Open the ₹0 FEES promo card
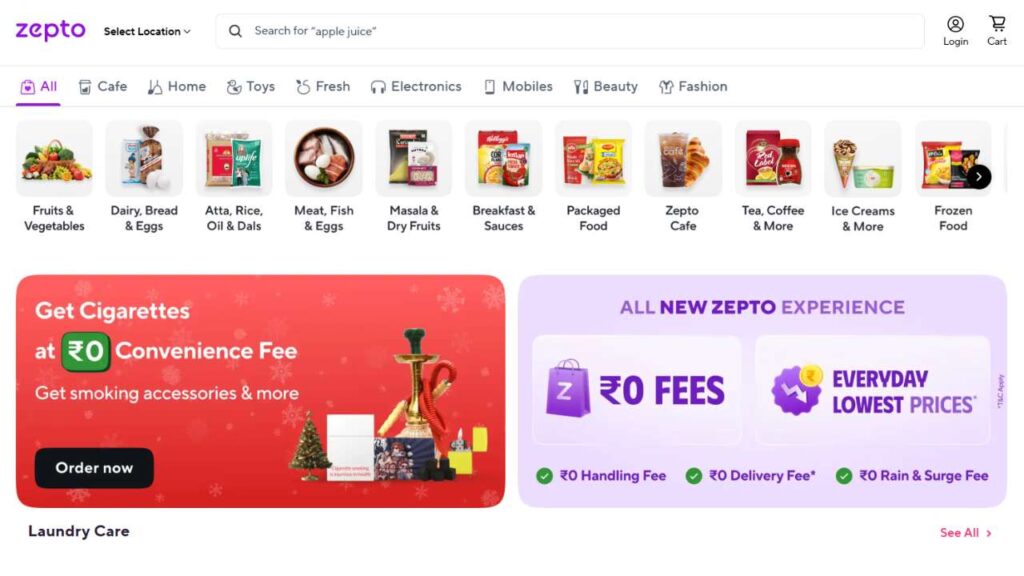This screenshot has width=1024, height=576. (x=637, y=390)
